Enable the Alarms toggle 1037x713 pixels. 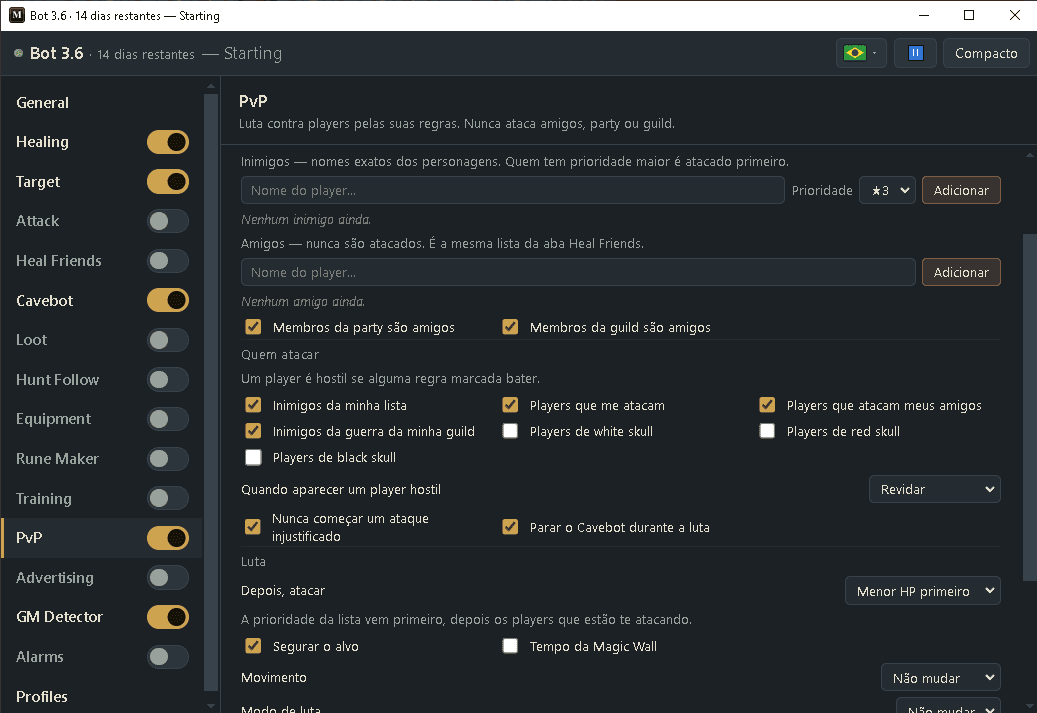[168, 657]
